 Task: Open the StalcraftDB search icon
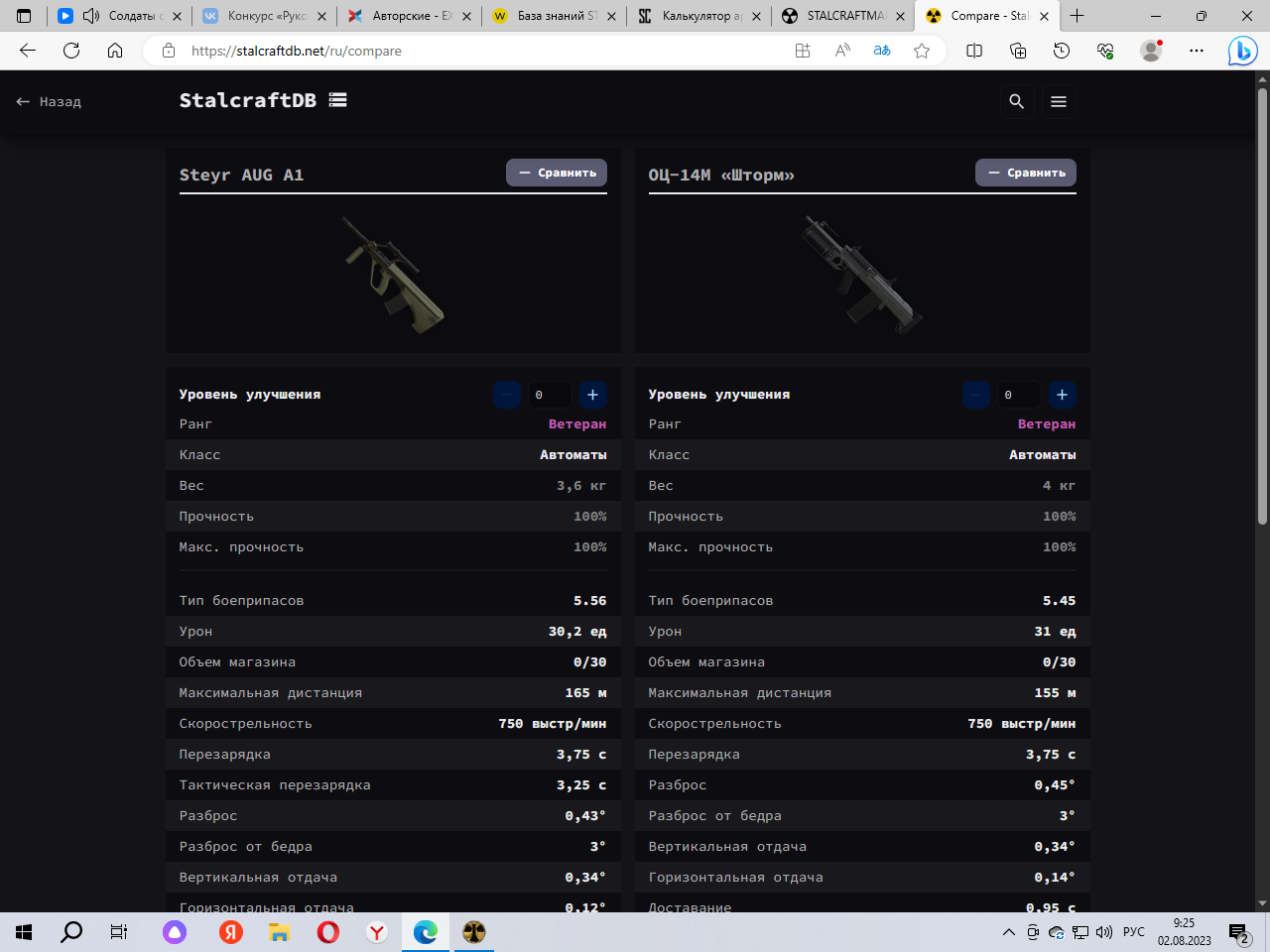click(1016, 101)
